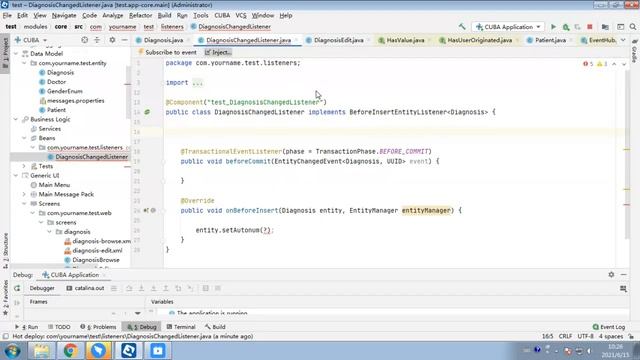Click error count indicator in editor corner
Viewport: 640px width, 360px height.
pos(588,64)
